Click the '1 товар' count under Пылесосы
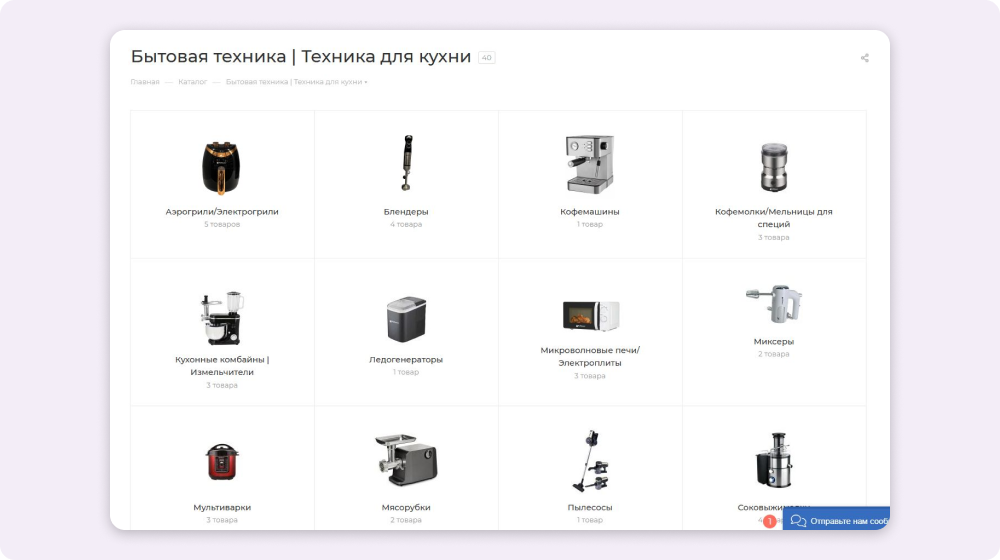The width and height of the screenshot is (1000, 560). 590,520
